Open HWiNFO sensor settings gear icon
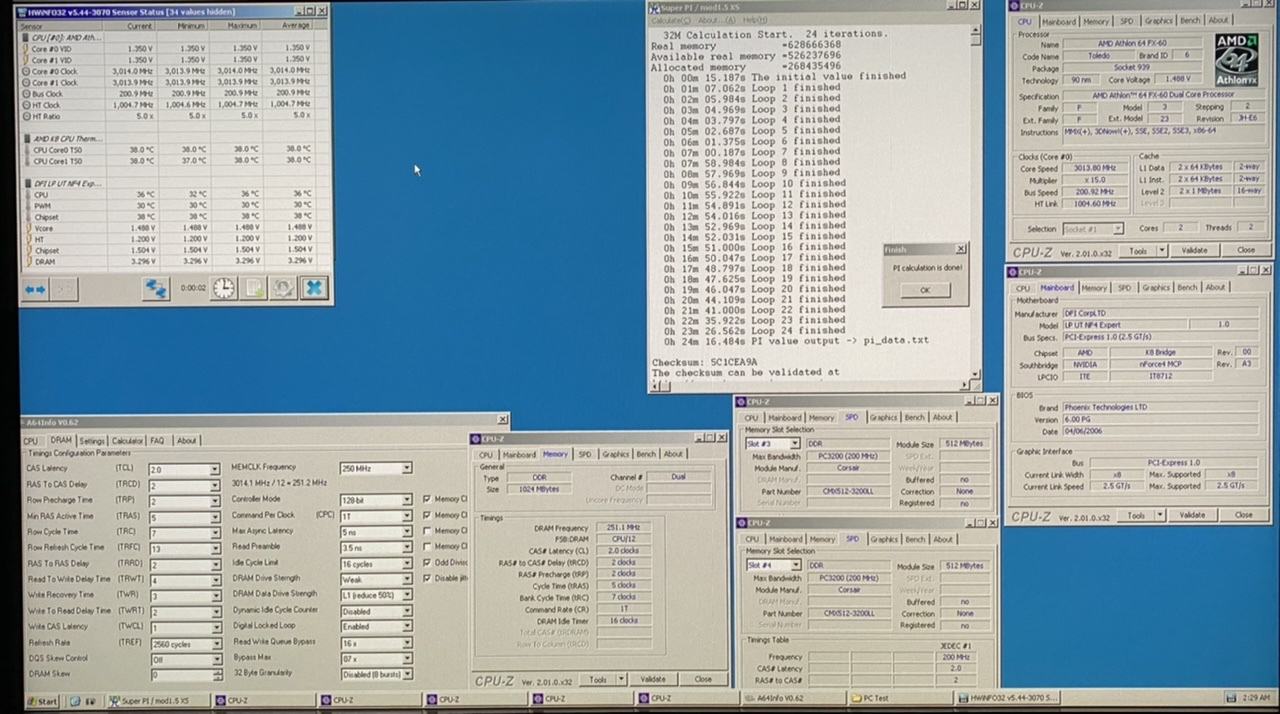 click(x=284, y=288)
